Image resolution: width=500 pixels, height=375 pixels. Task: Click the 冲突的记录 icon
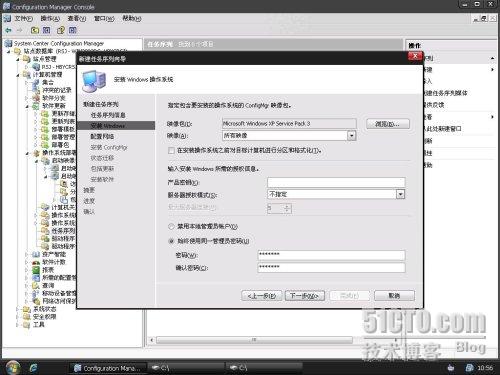pos(36,90)
